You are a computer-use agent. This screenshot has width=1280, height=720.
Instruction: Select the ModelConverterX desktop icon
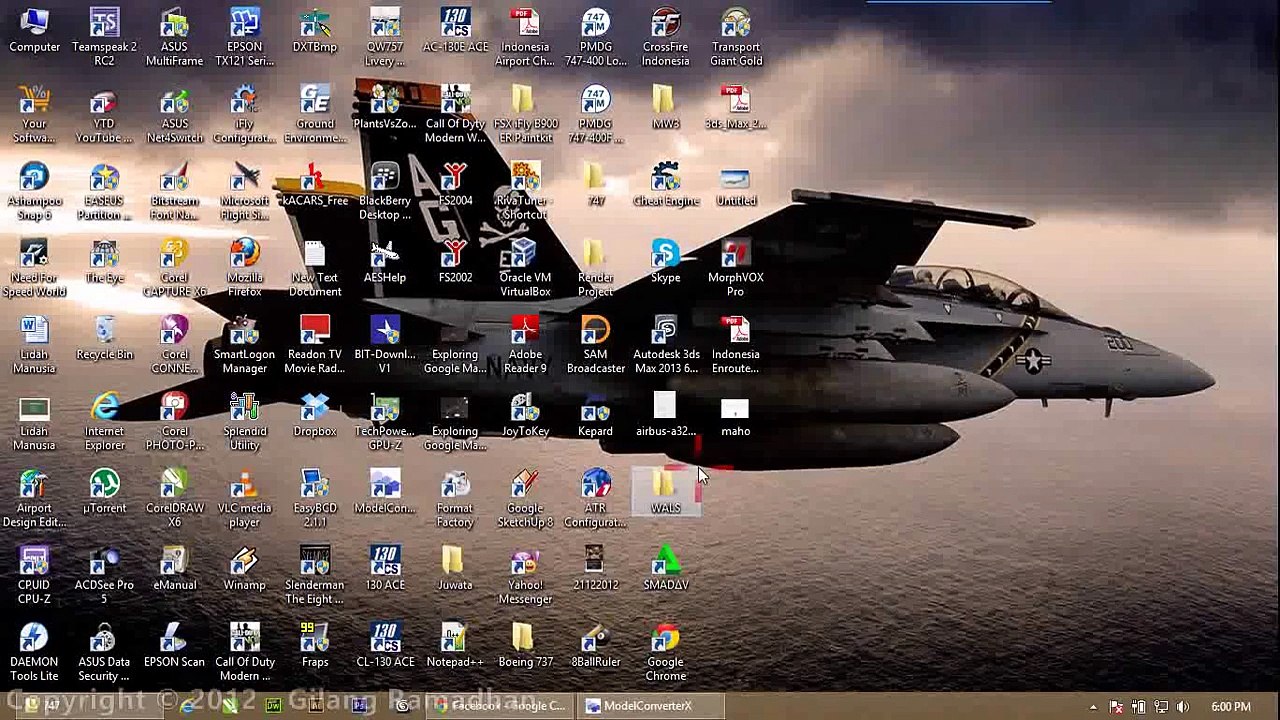tap(385, 493)
